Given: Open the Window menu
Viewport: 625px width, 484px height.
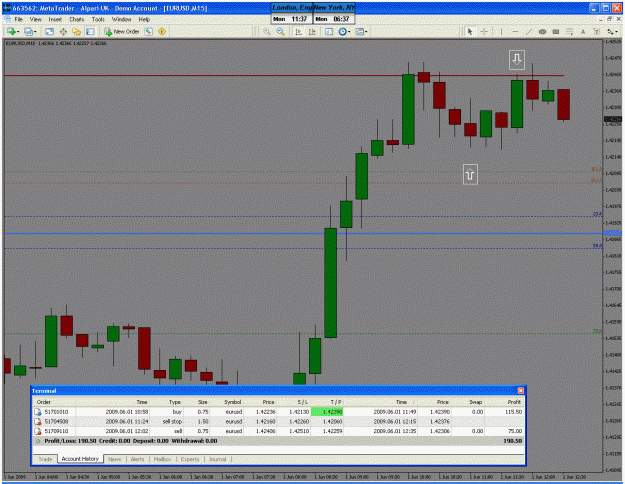Looking at the screenshot, I should click(x=121, y=19).
